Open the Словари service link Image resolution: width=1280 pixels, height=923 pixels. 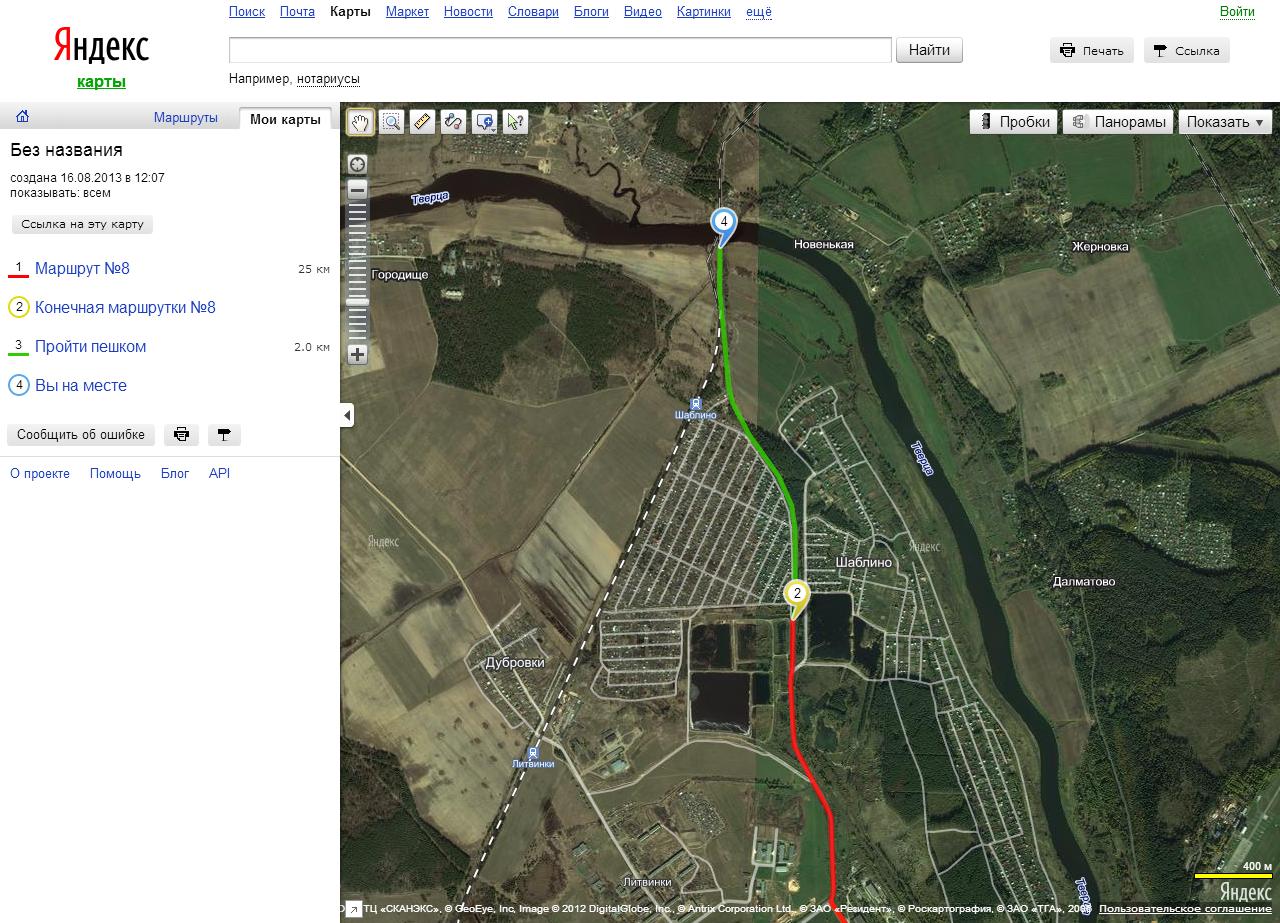pyautogui.click(x=533, y=12)
